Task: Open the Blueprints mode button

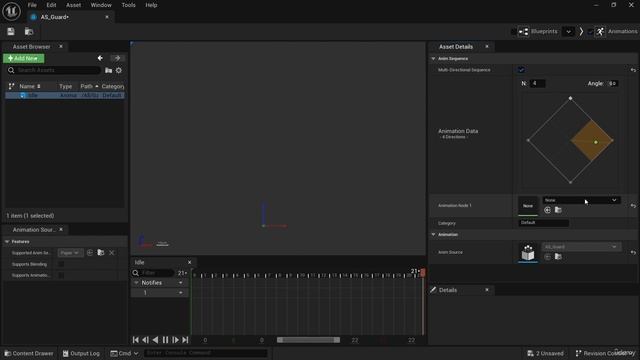Action: point(538,31)
